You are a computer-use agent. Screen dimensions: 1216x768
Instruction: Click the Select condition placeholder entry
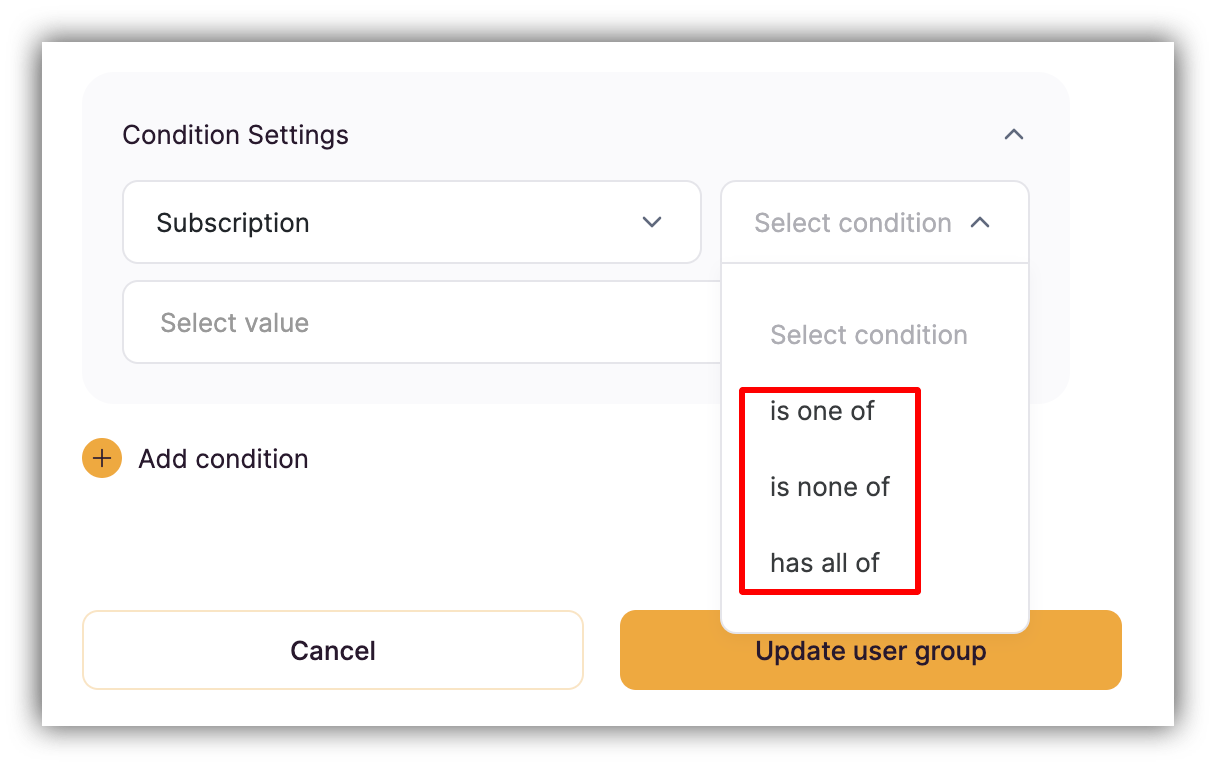869,335
